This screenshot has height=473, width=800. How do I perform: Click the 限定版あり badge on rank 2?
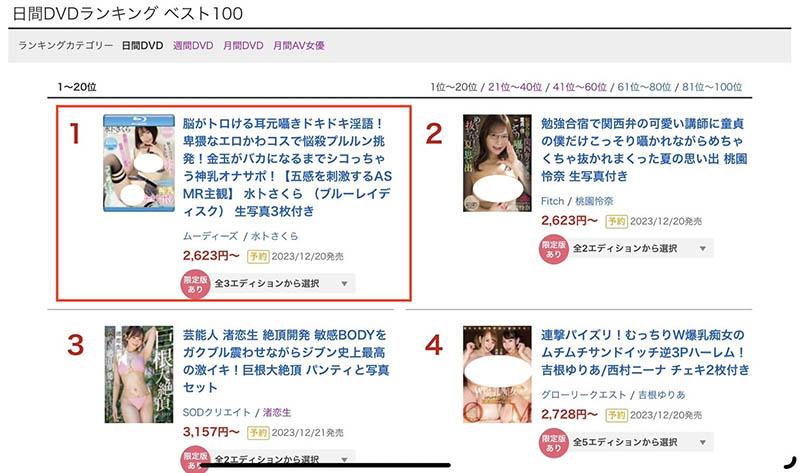coord(554,249)
